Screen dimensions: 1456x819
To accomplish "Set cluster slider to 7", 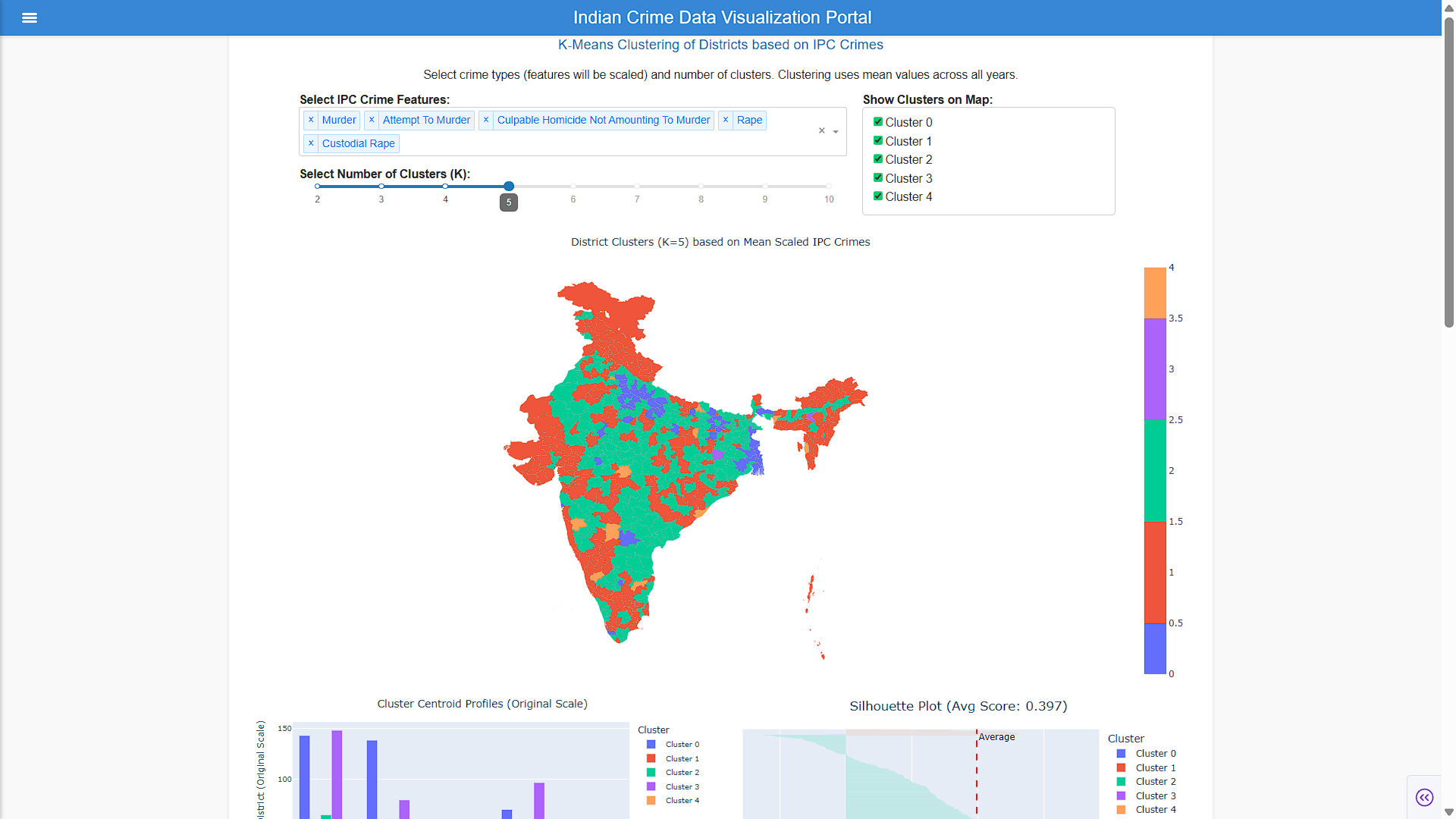I will click(637, 186).
